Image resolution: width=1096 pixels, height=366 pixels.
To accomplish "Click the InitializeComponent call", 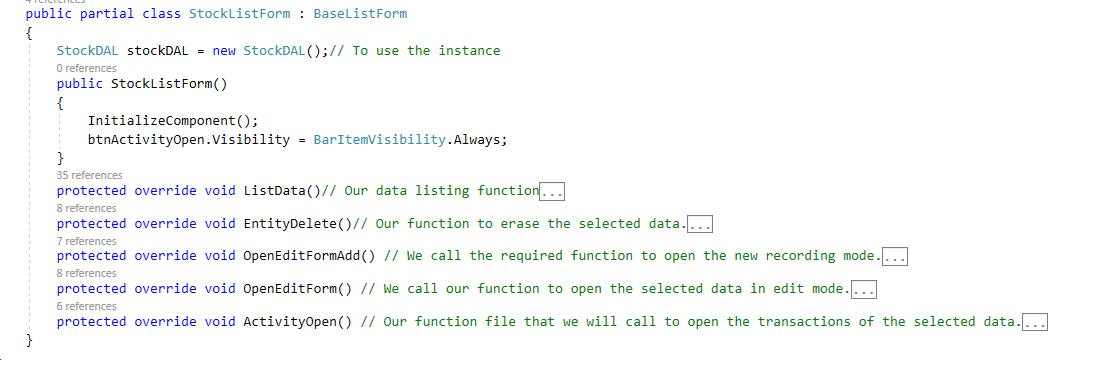I will tap(169, 121).
